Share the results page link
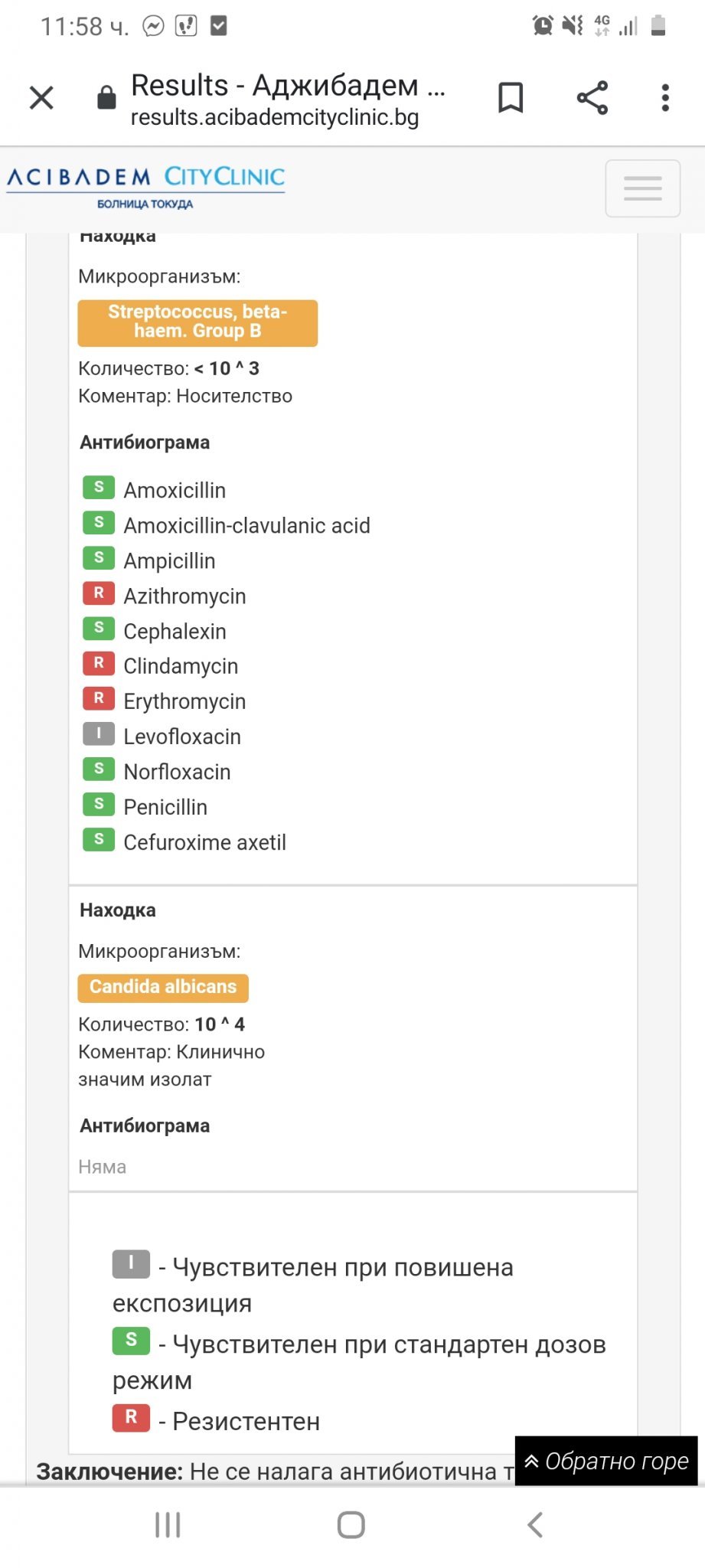The width and height of the screenshot is (705, 1568). coord(592,98)
